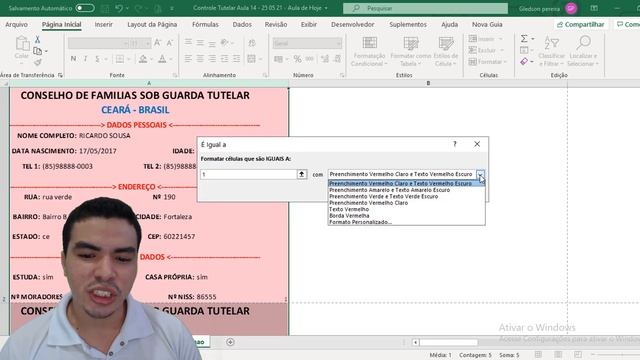Screen dimensions: 640x360
Task: Switch to Page Layout view in status bar
Action: point(558,355)
